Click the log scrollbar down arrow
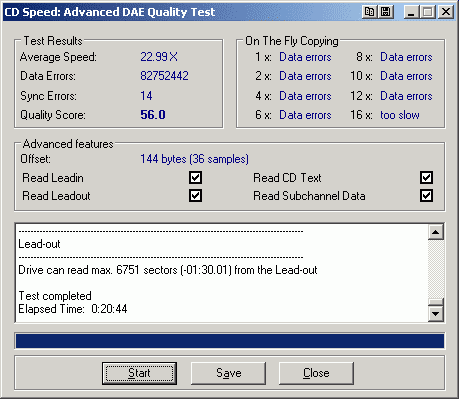Viewport: 459px width, 399px height. click(436, 314)
